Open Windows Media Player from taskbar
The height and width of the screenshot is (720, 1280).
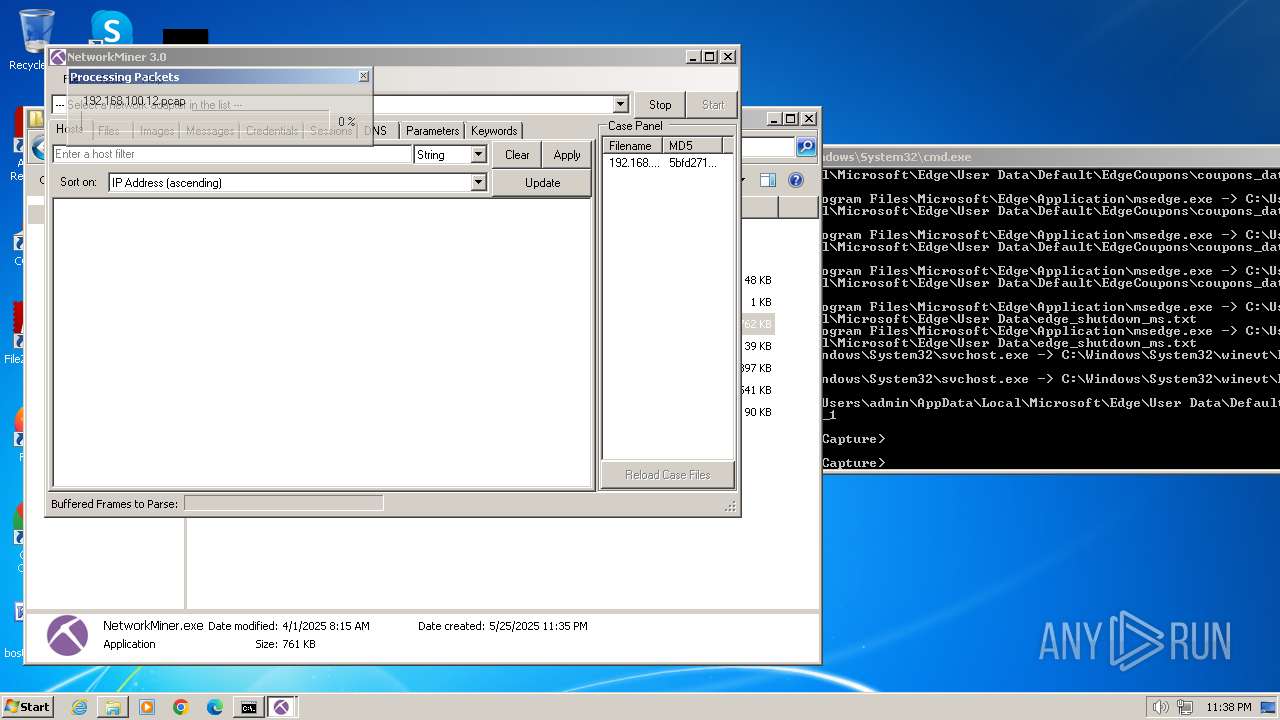pos(147,707)
